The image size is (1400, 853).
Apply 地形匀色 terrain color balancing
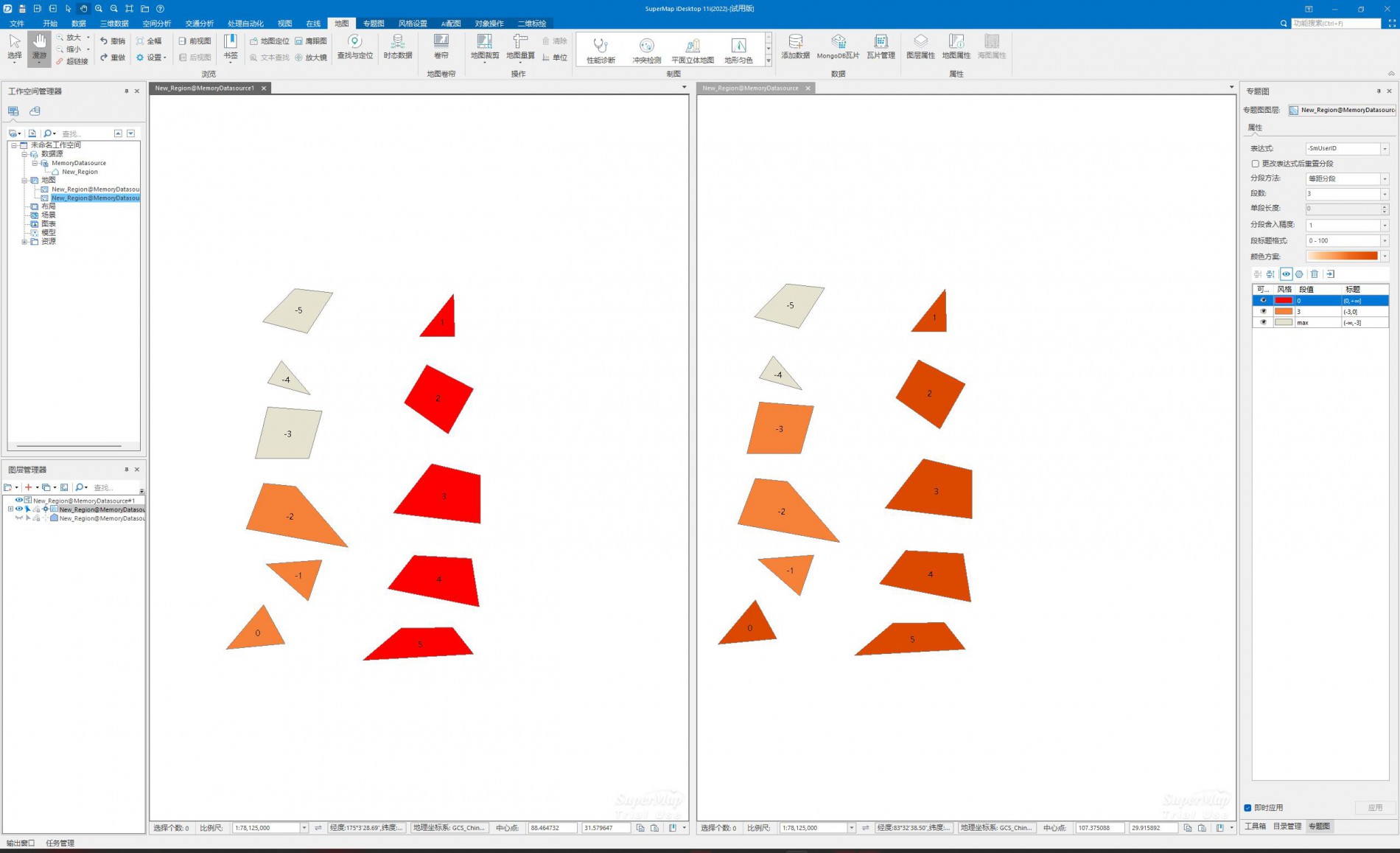[x=738, y=50]
